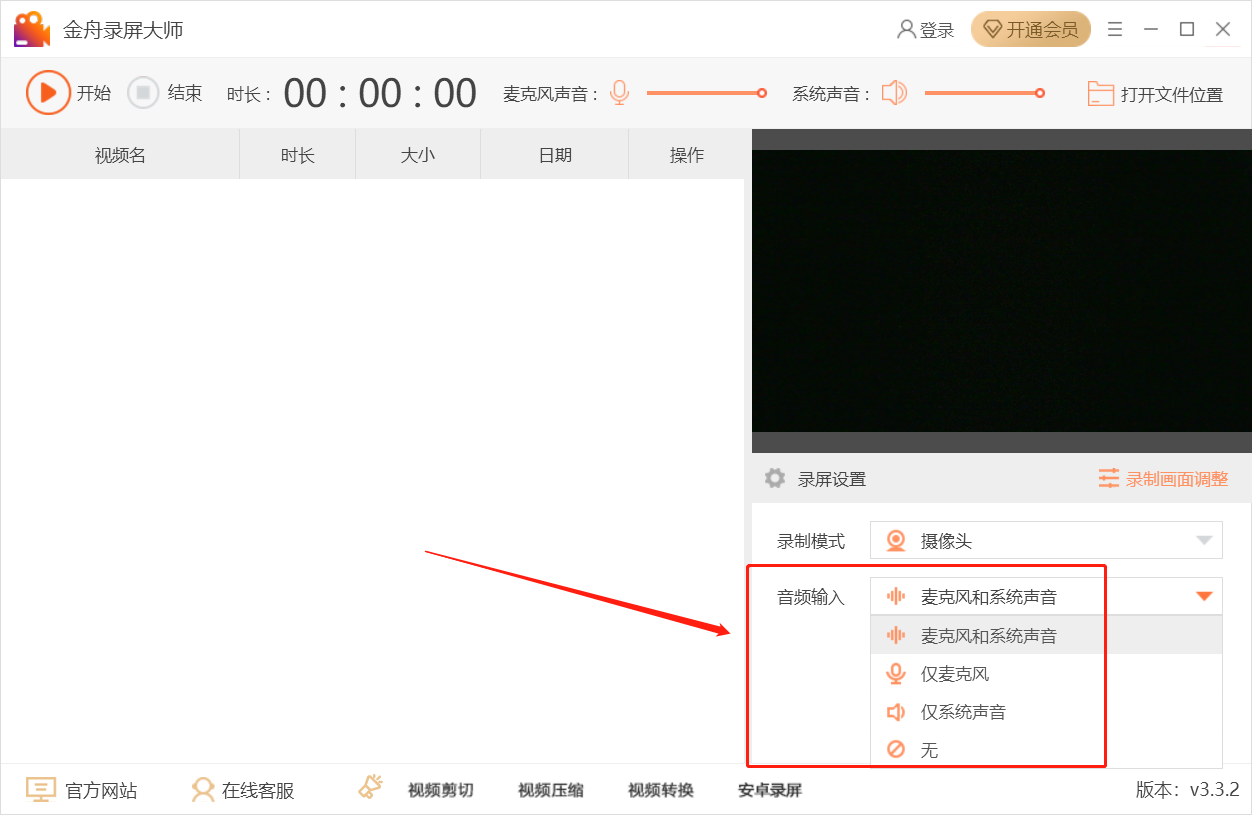Click the 录制画面调整 adjustment icon
The width and height of the screenshot is (1252, 815).
point(1110,478)
